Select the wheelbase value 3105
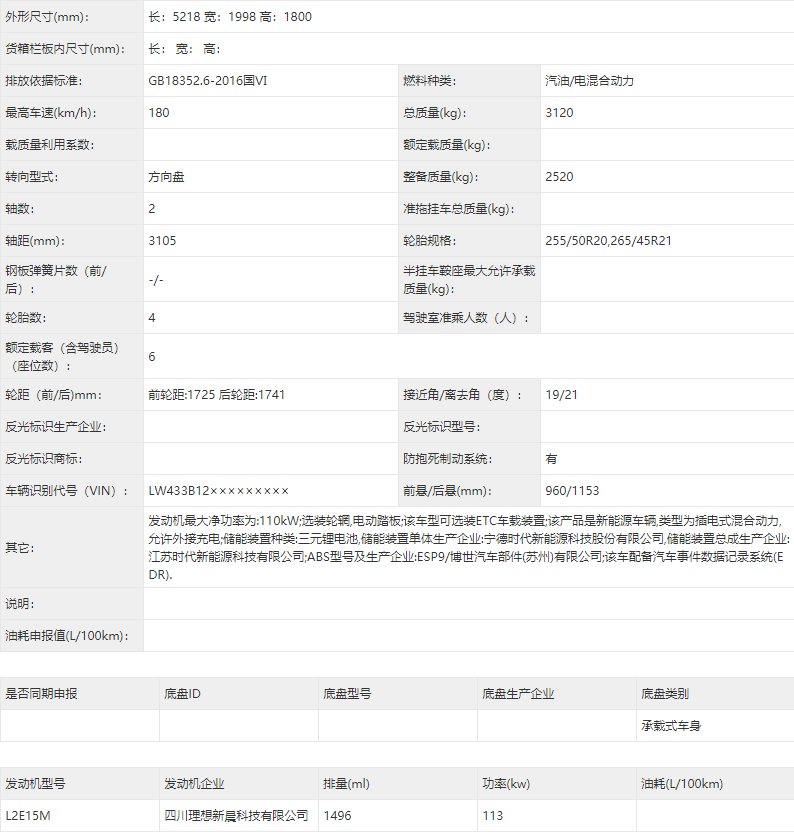The width and height of the screenshot is (794, 832). click(x=162, y=241)
